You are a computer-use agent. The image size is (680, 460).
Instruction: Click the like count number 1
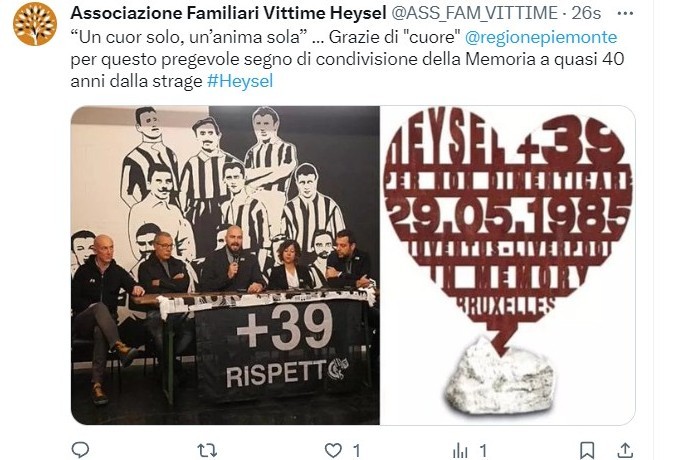point(356,451)
